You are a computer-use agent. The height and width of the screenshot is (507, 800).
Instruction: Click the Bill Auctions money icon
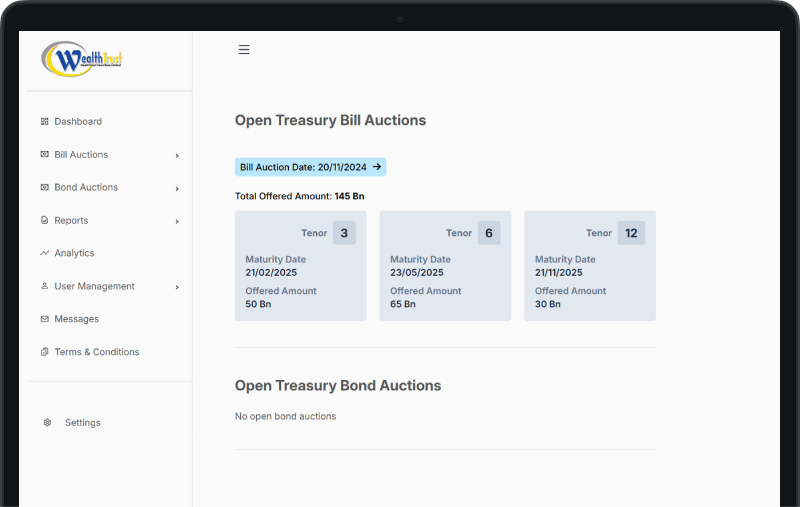click(x=44, y=154)
